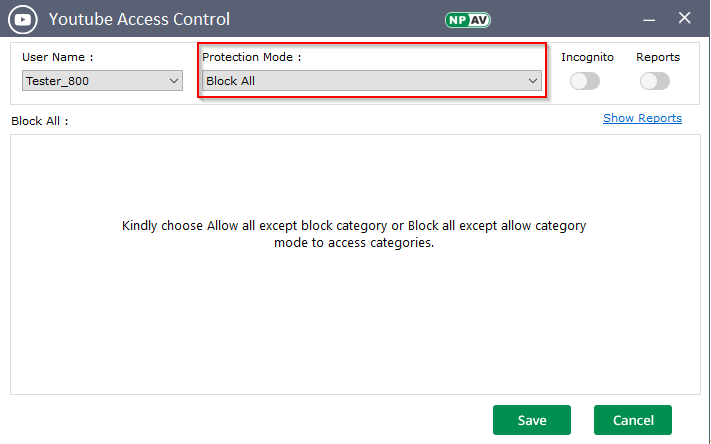This screenshot has height=444, width=711.
Task: Click the Protection Mode dropdown chevron
Action: [533, 81]
